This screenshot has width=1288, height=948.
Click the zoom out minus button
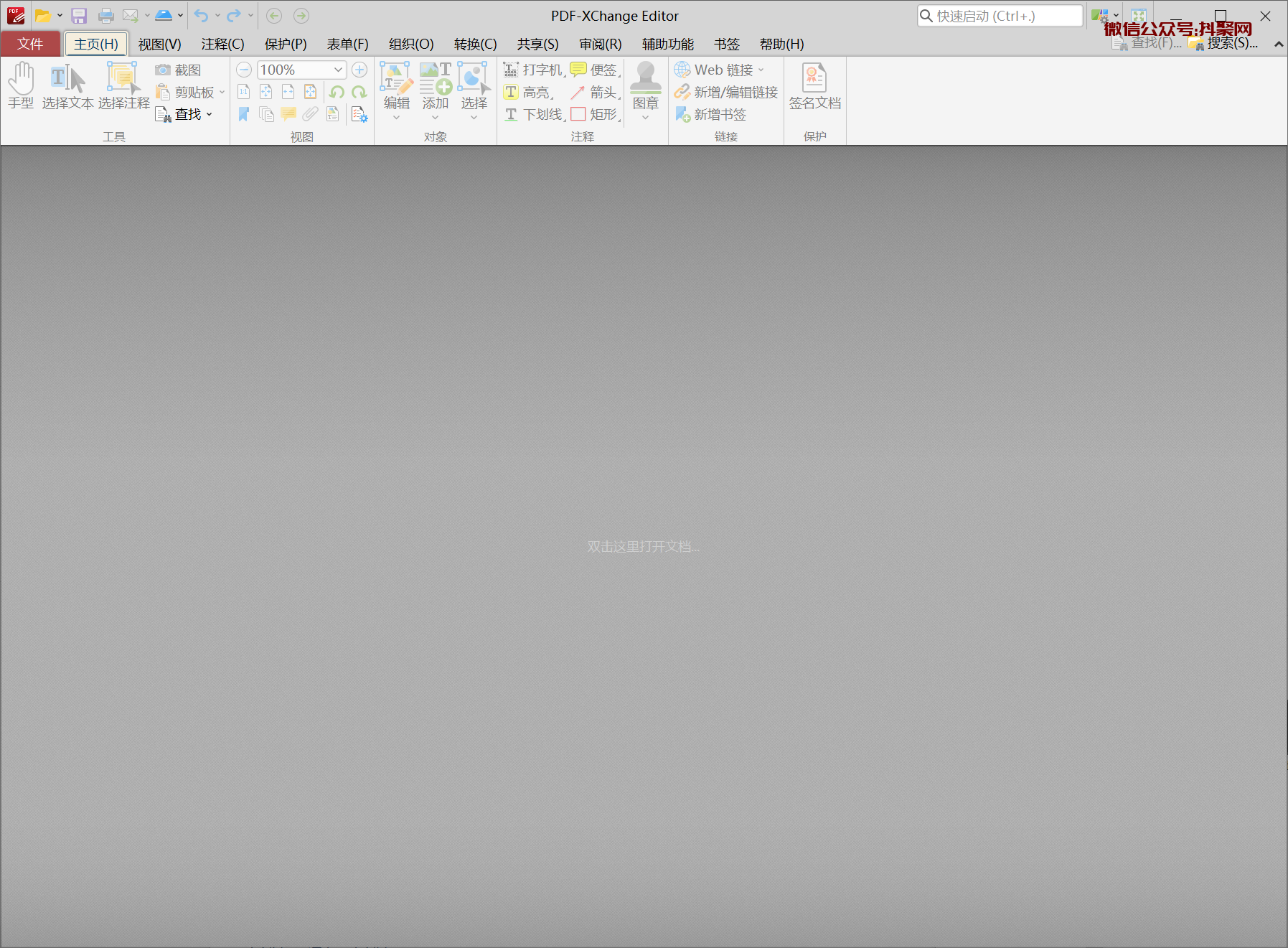coord(244,70)
